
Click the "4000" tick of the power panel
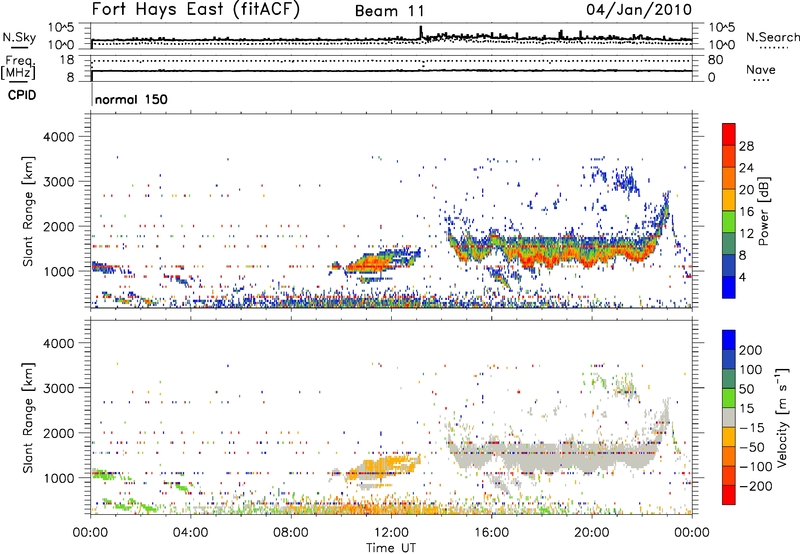coord(58,137)
